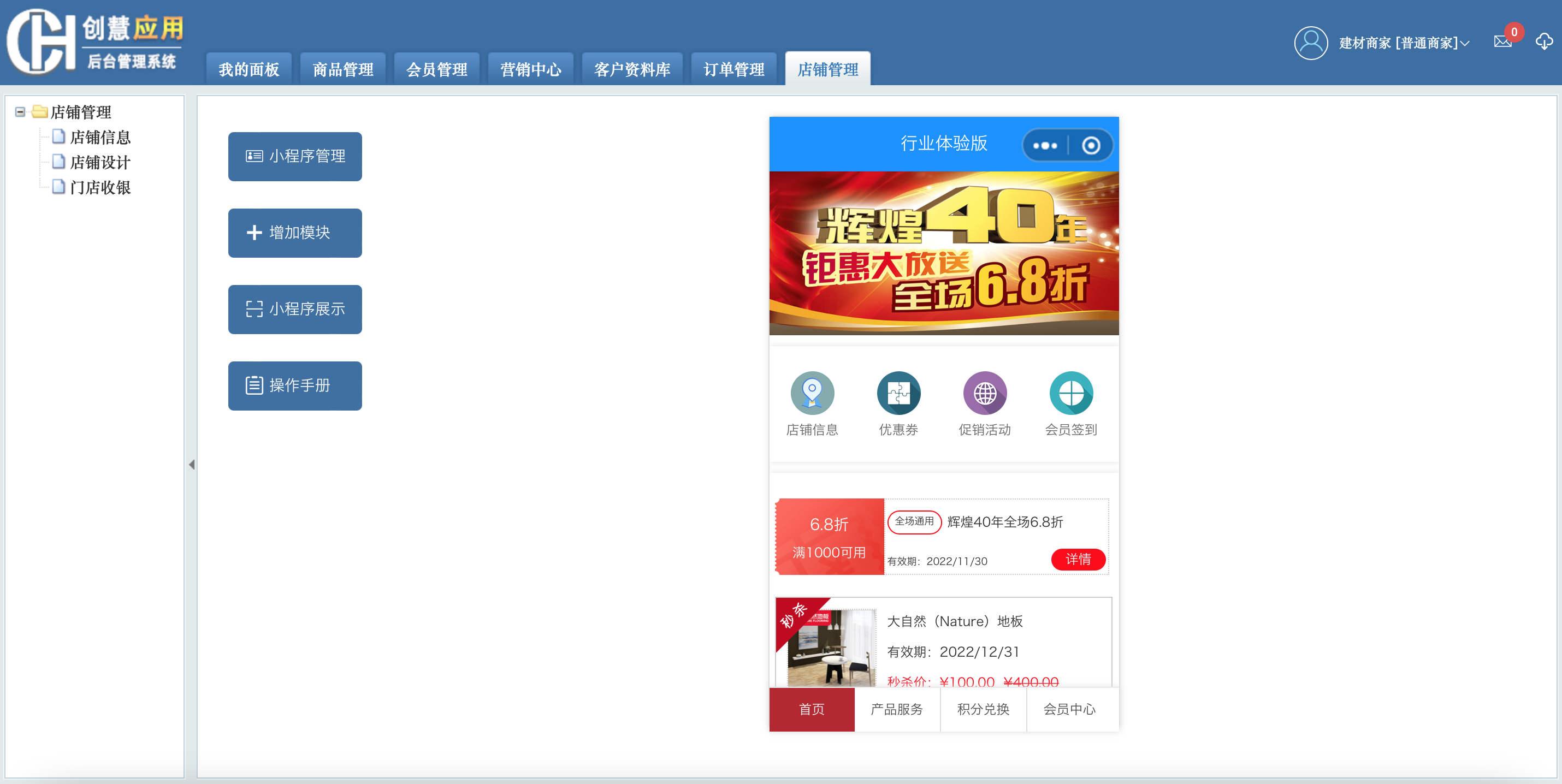Click the cloud download icon
Screen dimensions: 1562x784
click(x=1544, y=42)
